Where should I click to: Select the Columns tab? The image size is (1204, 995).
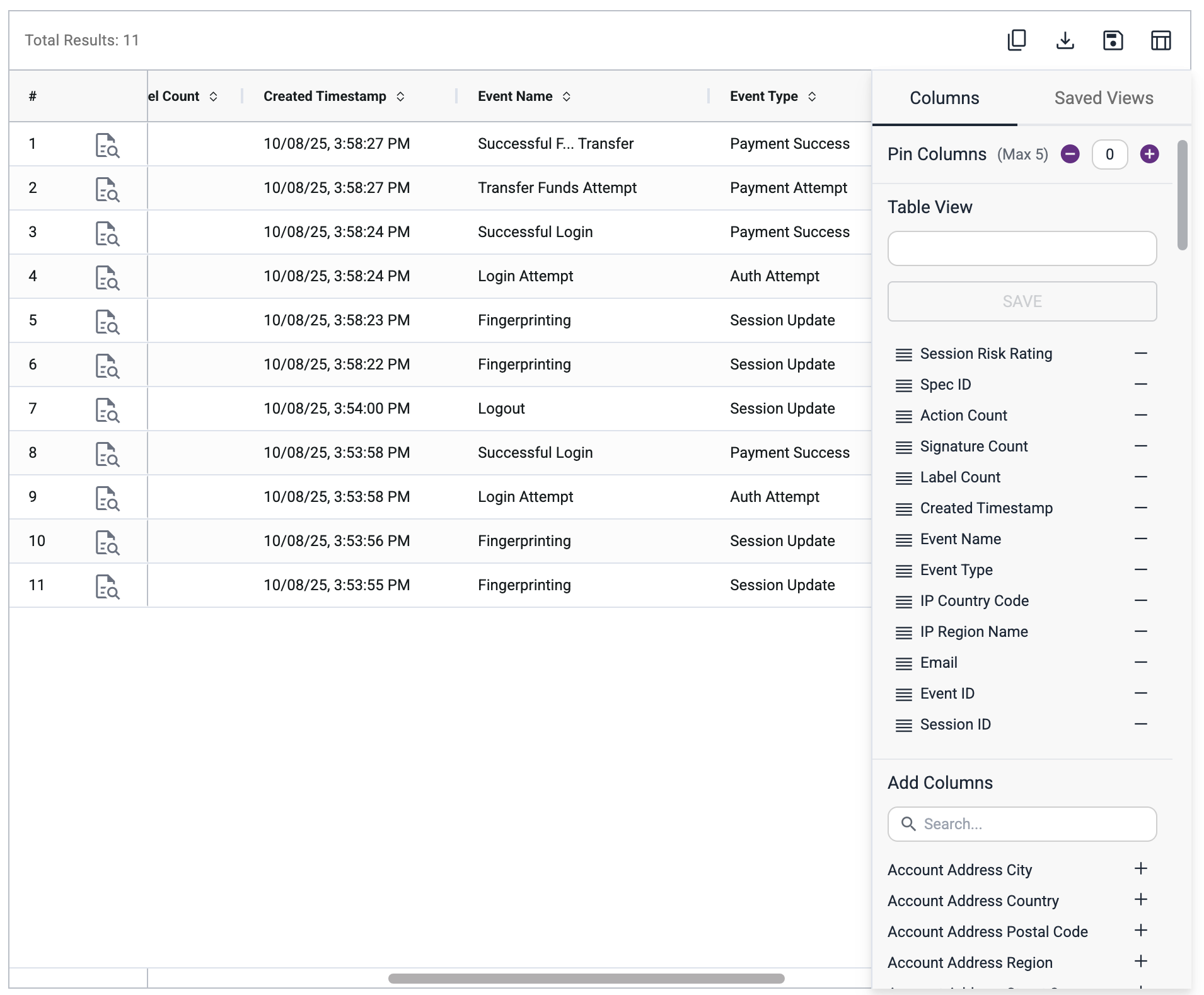944,98
